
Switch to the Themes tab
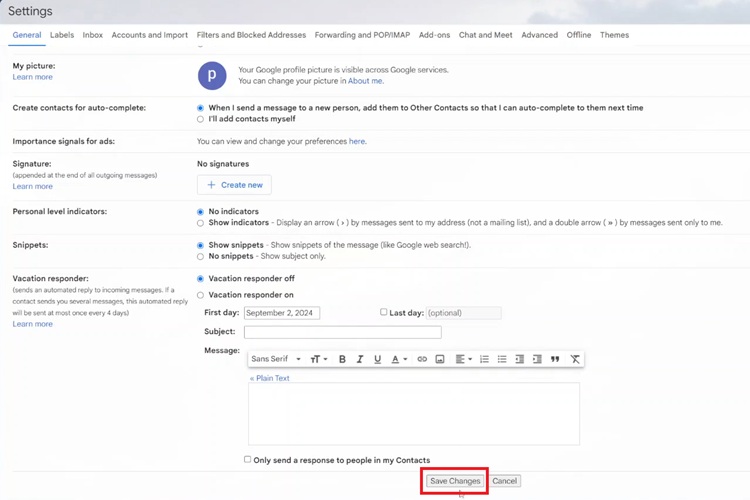614,35
